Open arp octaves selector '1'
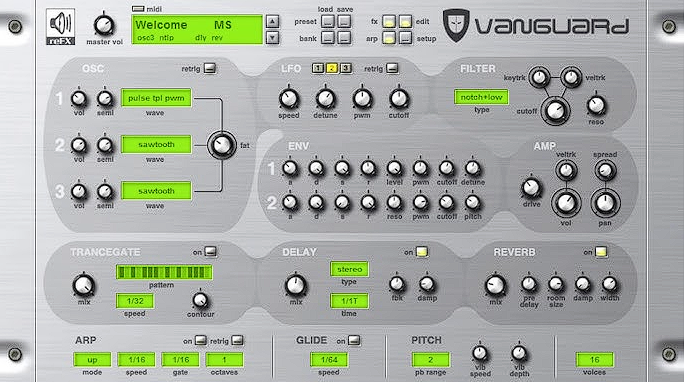The width and height of the screenshot is (684, 382). 224,360
